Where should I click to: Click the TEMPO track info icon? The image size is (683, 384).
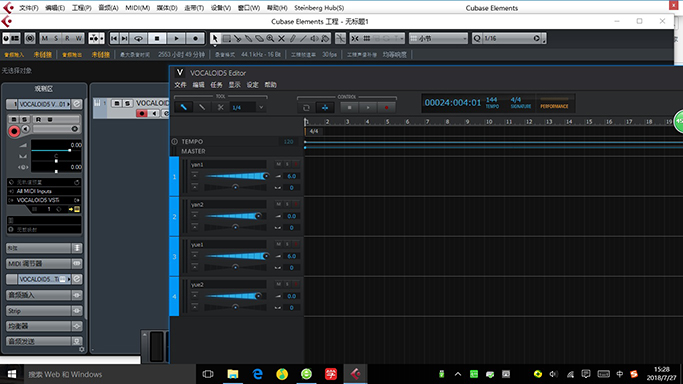click(175, 141)
